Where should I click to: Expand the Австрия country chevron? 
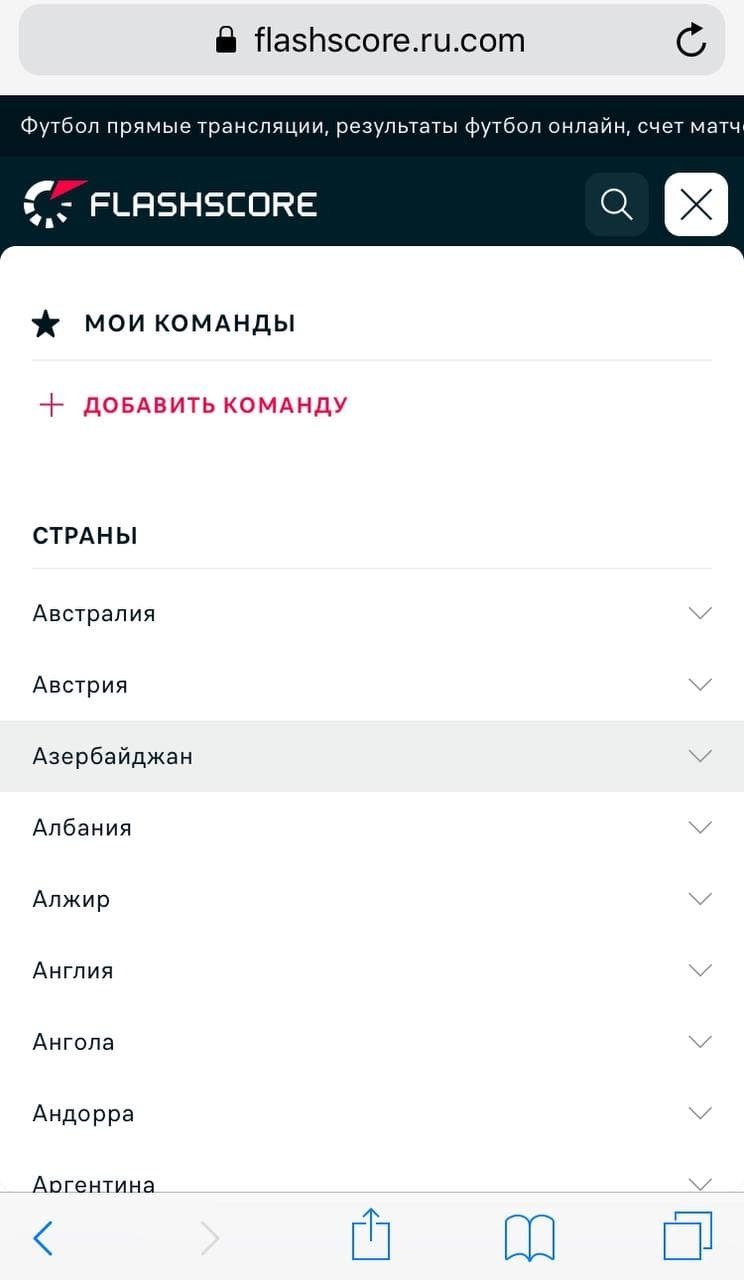pos(700,685)
